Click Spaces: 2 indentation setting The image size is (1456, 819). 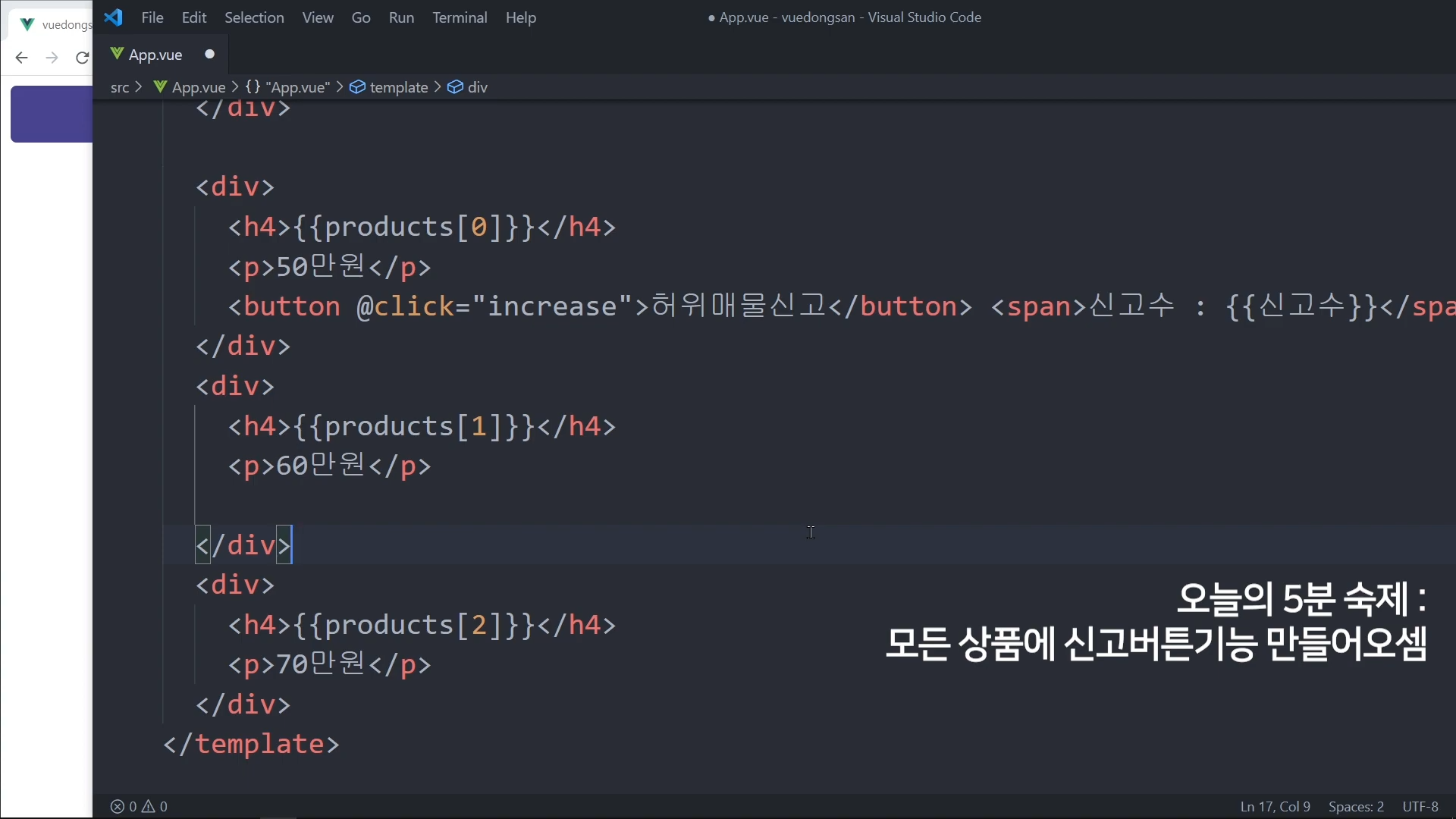click(1356, 806)
